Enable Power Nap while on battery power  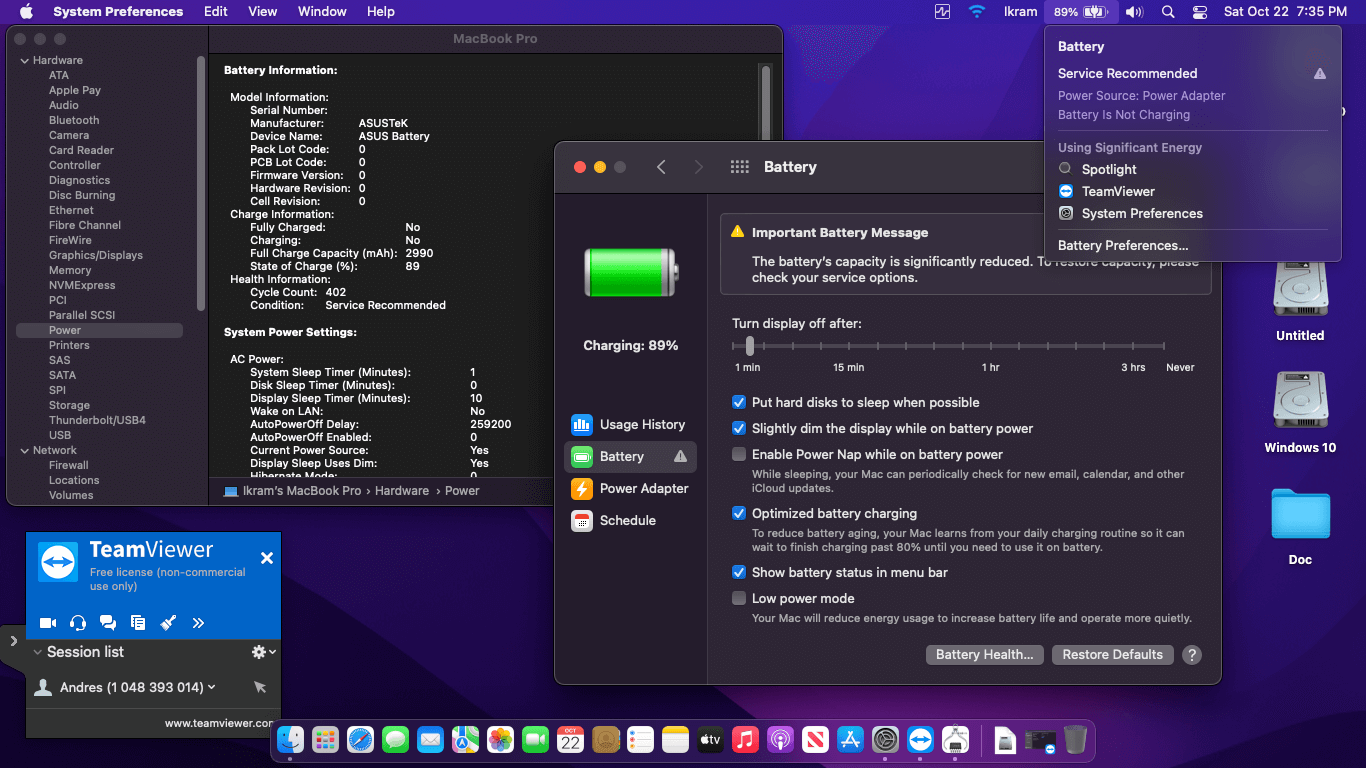(x=738, y=456)
